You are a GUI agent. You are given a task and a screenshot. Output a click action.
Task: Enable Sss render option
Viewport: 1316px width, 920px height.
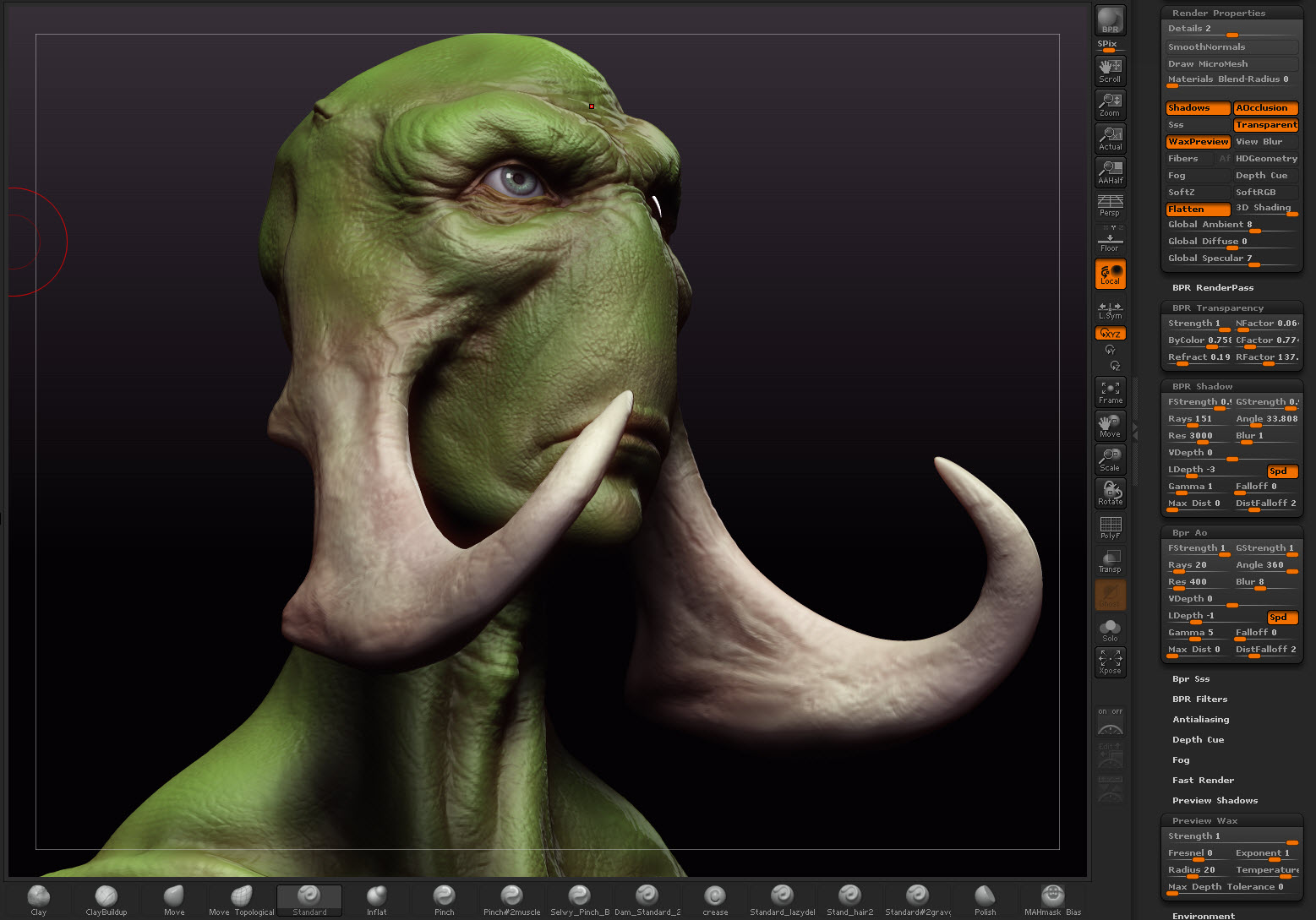pos(1198,125)
